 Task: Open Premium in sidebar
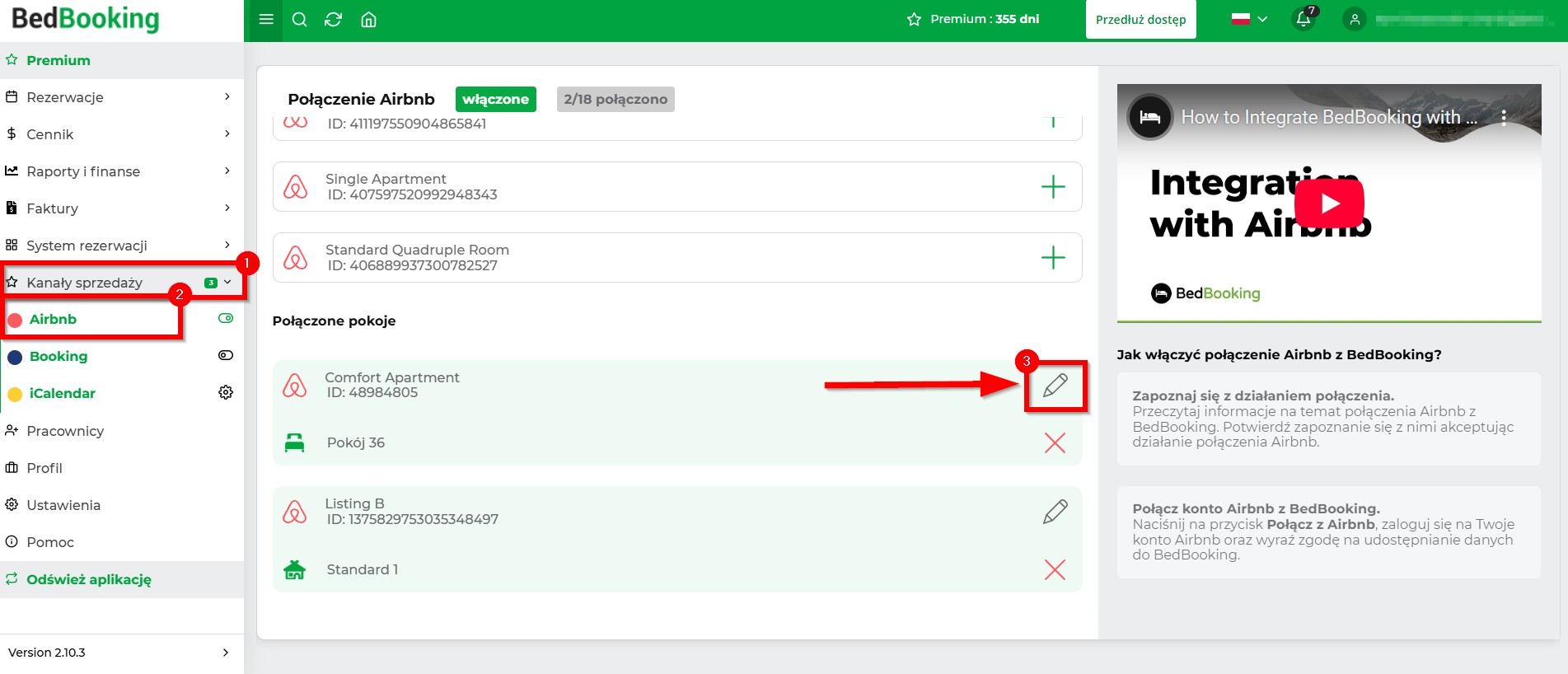[122, 60]
